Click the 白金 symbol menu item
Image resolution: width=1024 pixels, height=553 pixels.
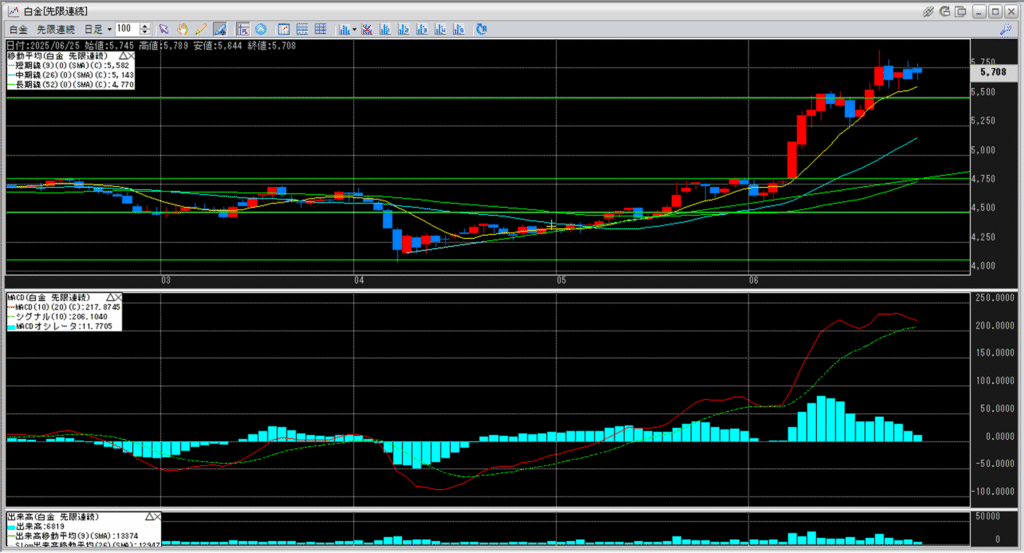[x=17, y=29]
